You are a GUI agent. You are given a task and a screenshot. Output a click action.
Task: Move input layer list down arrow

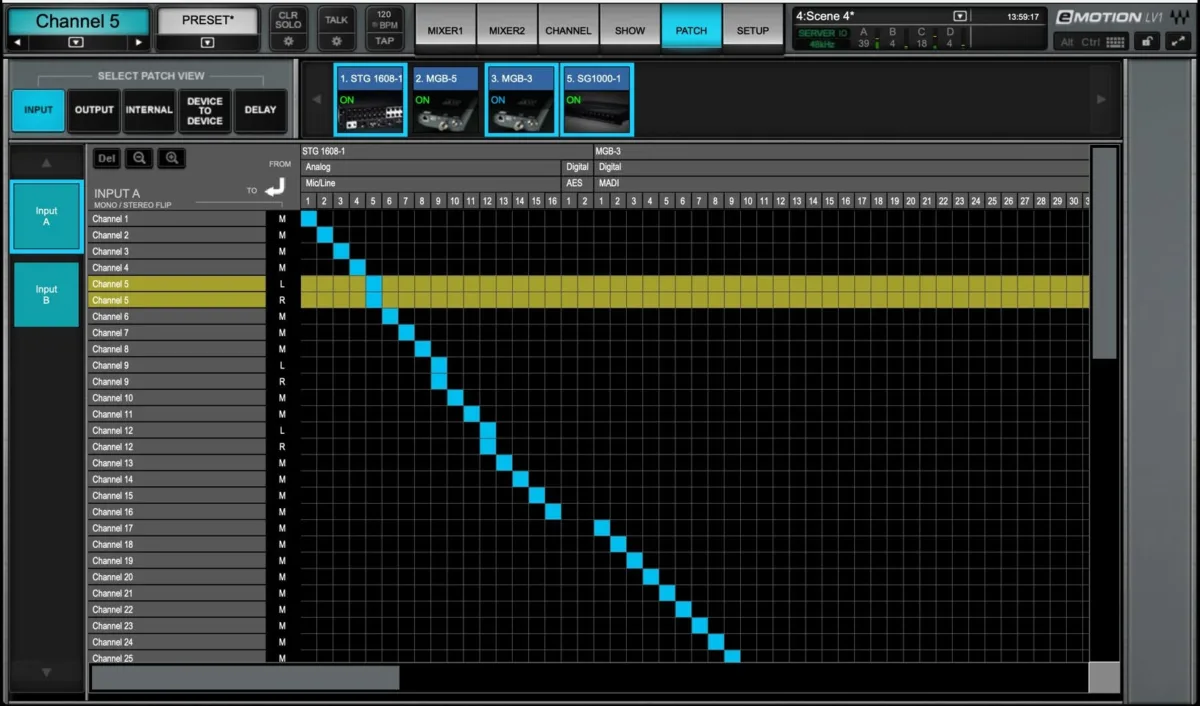[46, 673]
